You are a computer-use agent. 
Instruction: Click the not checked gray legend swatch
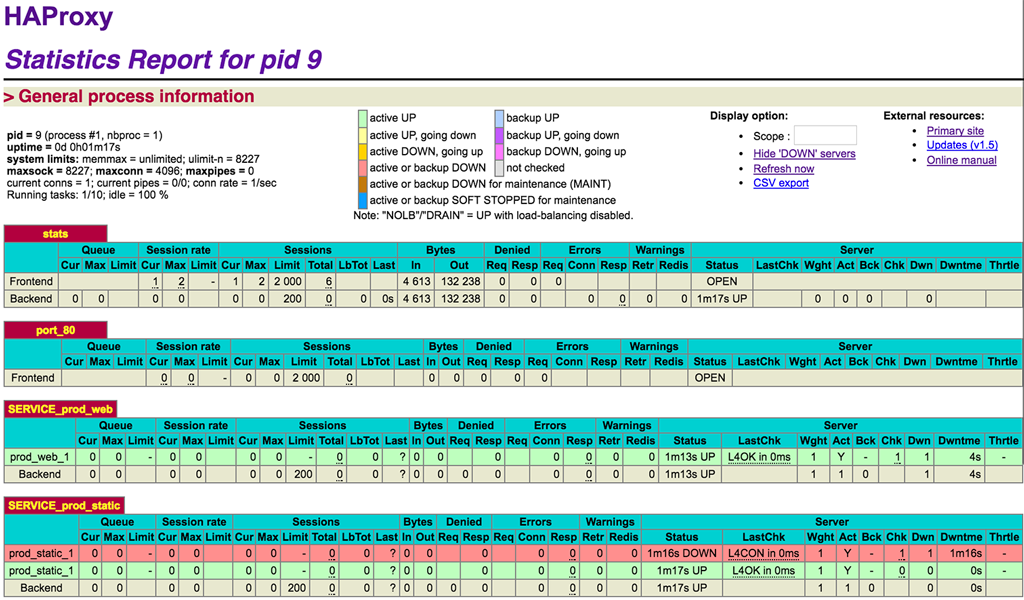[x=500, y=168]
